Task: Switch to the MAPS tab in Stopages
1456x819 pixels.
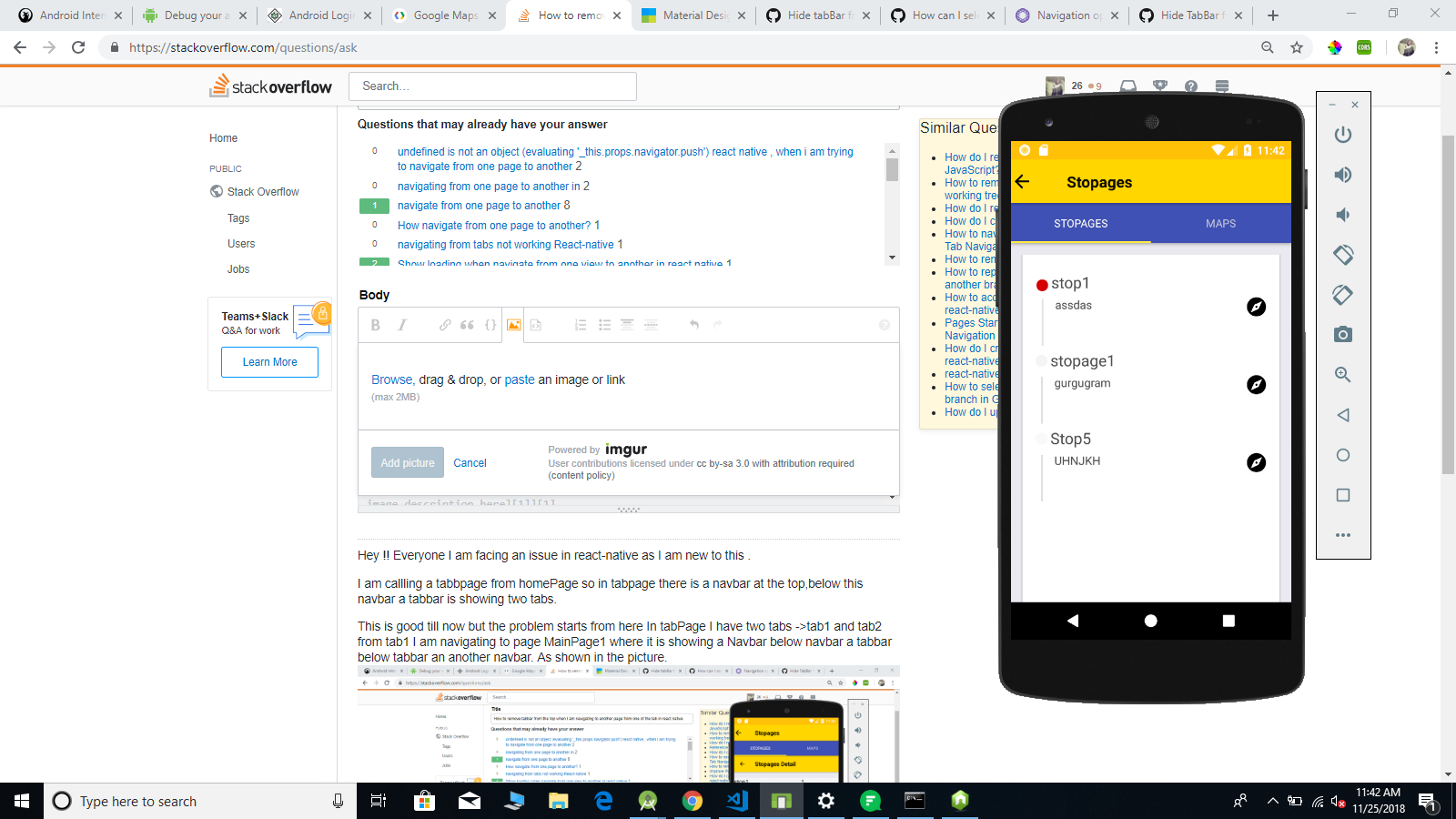Action: [1220, 223]
